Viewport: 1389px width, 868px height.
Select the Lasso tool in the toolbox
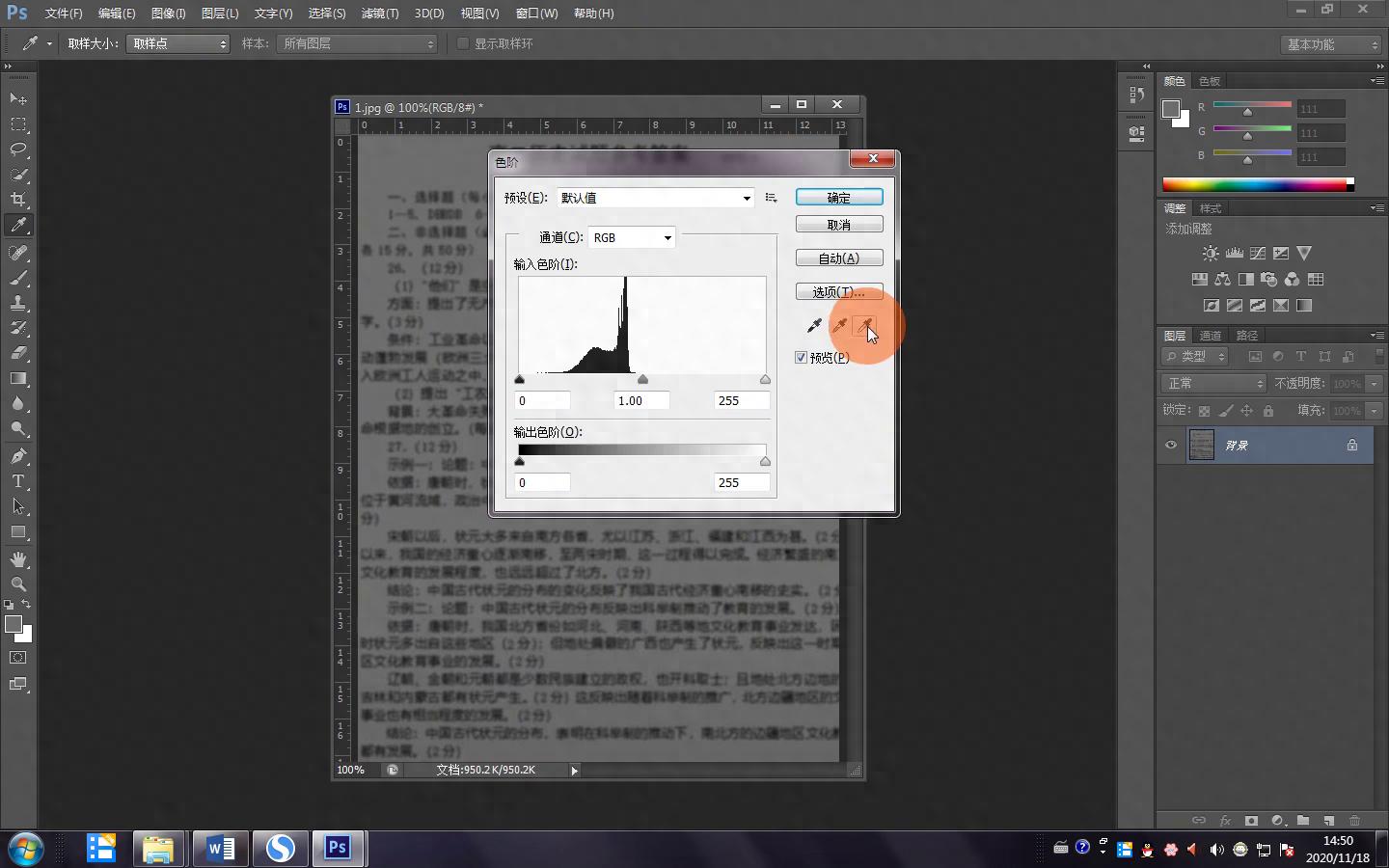click(18, 149)
